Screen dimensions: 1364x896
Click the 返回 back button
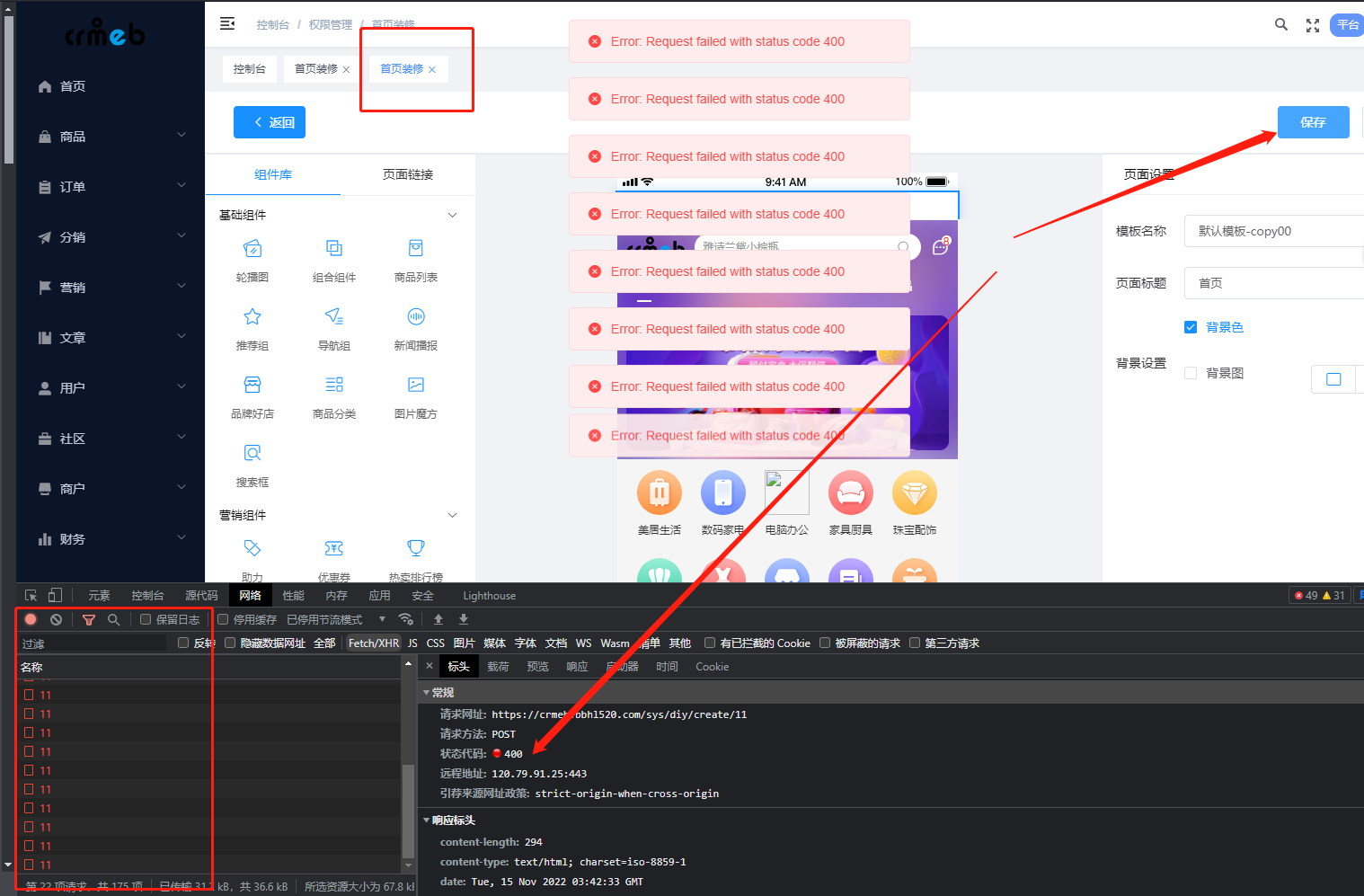click(270, 122)
